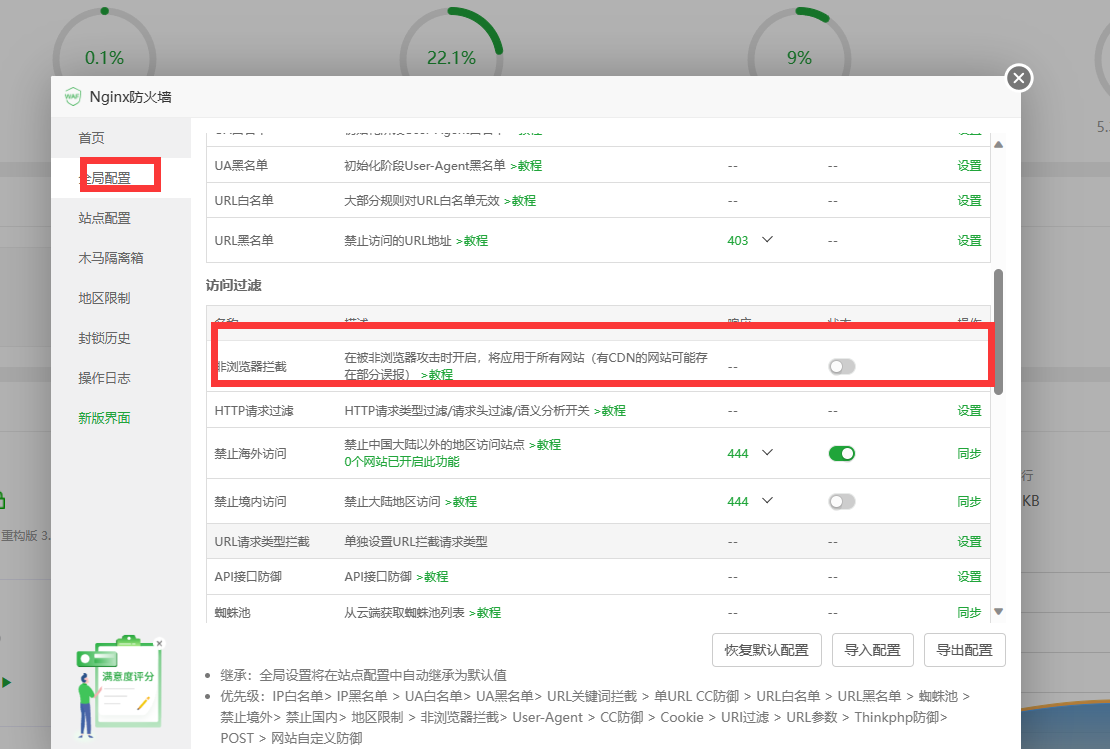Screen dimensions: 1110x749
Task: Click 0个网站已开启此功能 link
Action: (x=402, y=462)
